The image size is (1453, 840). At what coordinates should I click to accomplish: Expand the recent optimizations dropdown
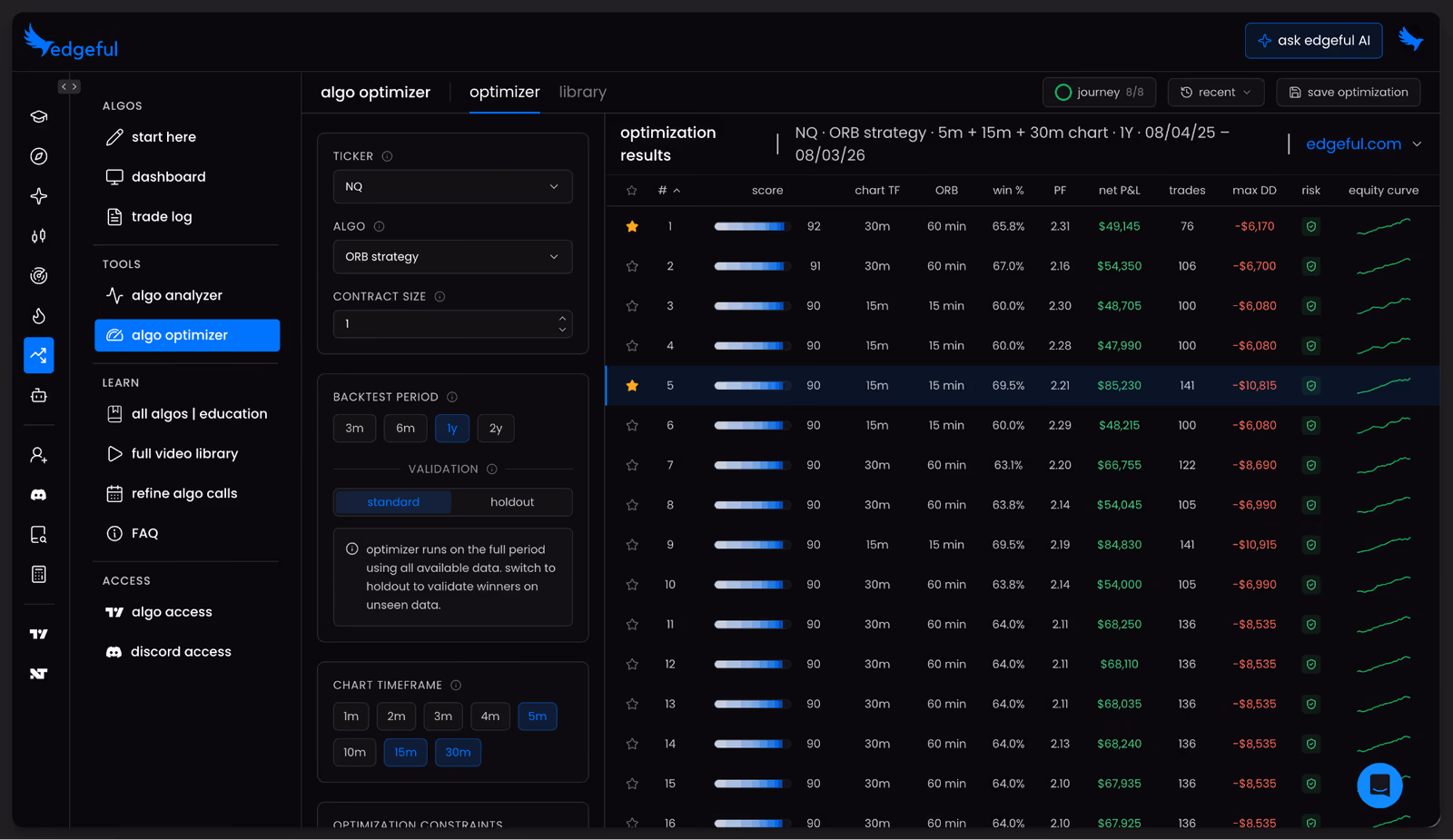click(1215, 92)
